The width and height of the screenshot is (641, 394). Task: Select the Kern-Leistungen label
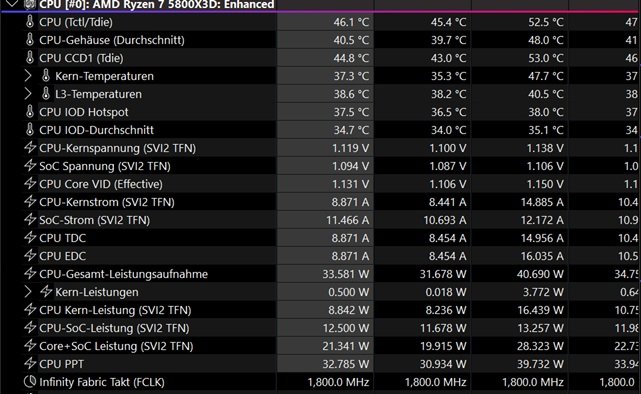tap(97, 292)
